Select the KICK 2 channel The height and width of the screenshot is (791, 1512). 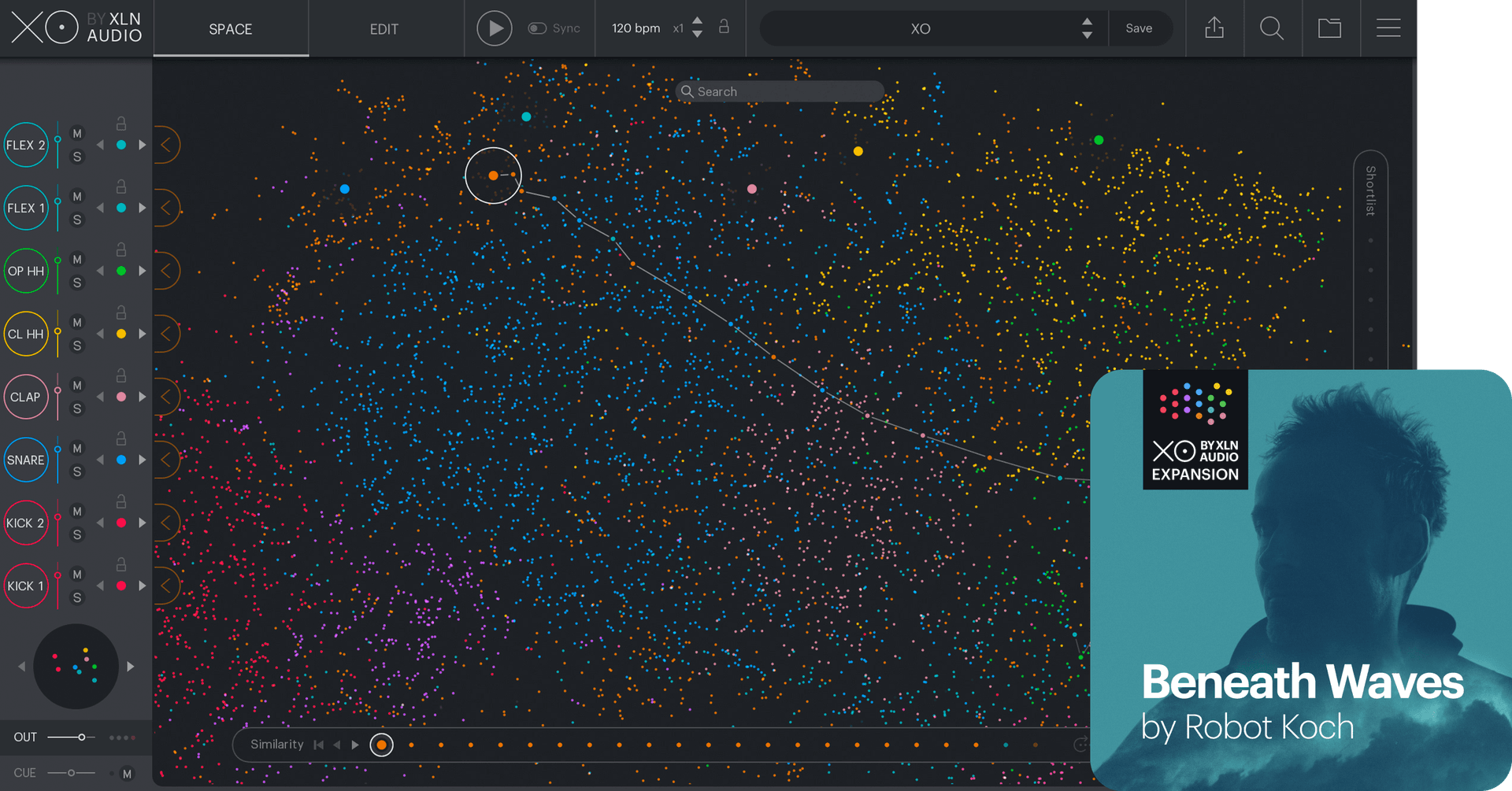(x=26, y=523)
